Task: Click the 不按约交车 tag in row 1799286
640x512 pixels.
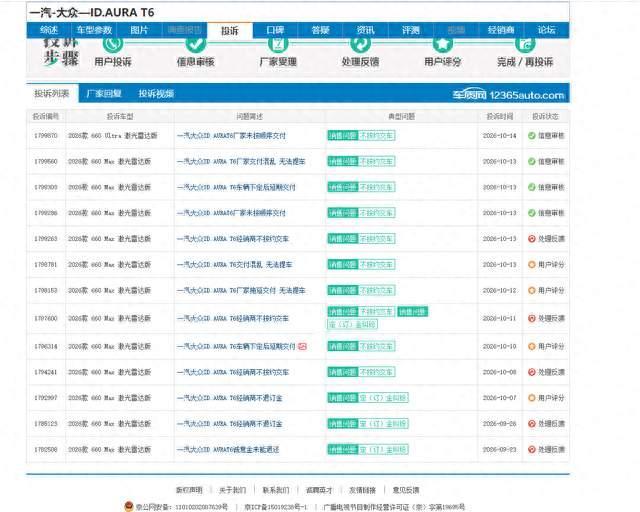Action: (x=376, y=213)
